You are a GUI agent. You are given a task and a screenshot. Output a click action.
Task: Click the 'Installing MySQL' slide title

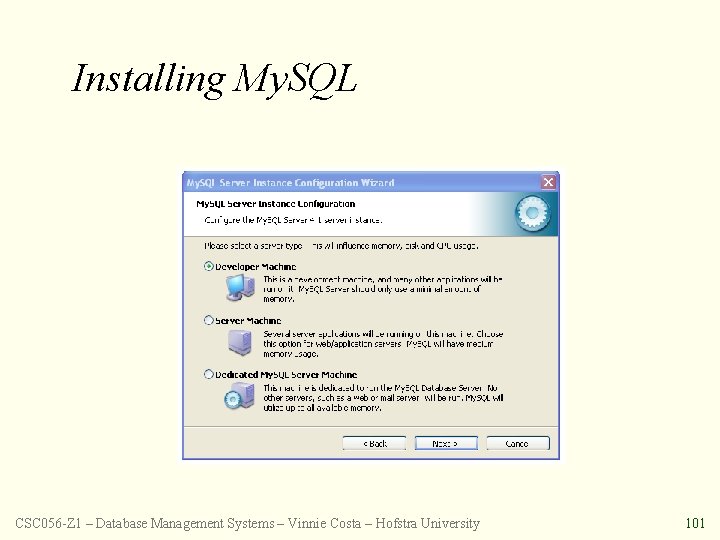click(x=214, y=79)
